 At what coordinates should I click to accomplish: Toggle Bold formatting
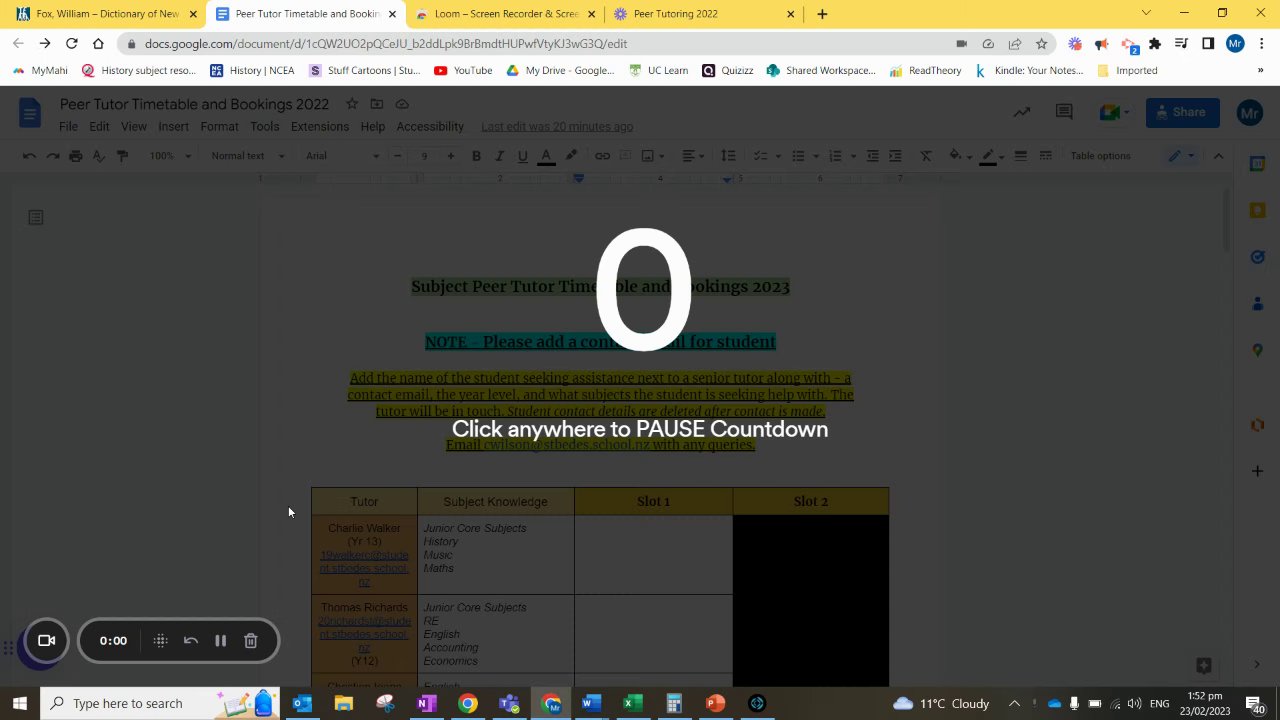pos(476,156)
